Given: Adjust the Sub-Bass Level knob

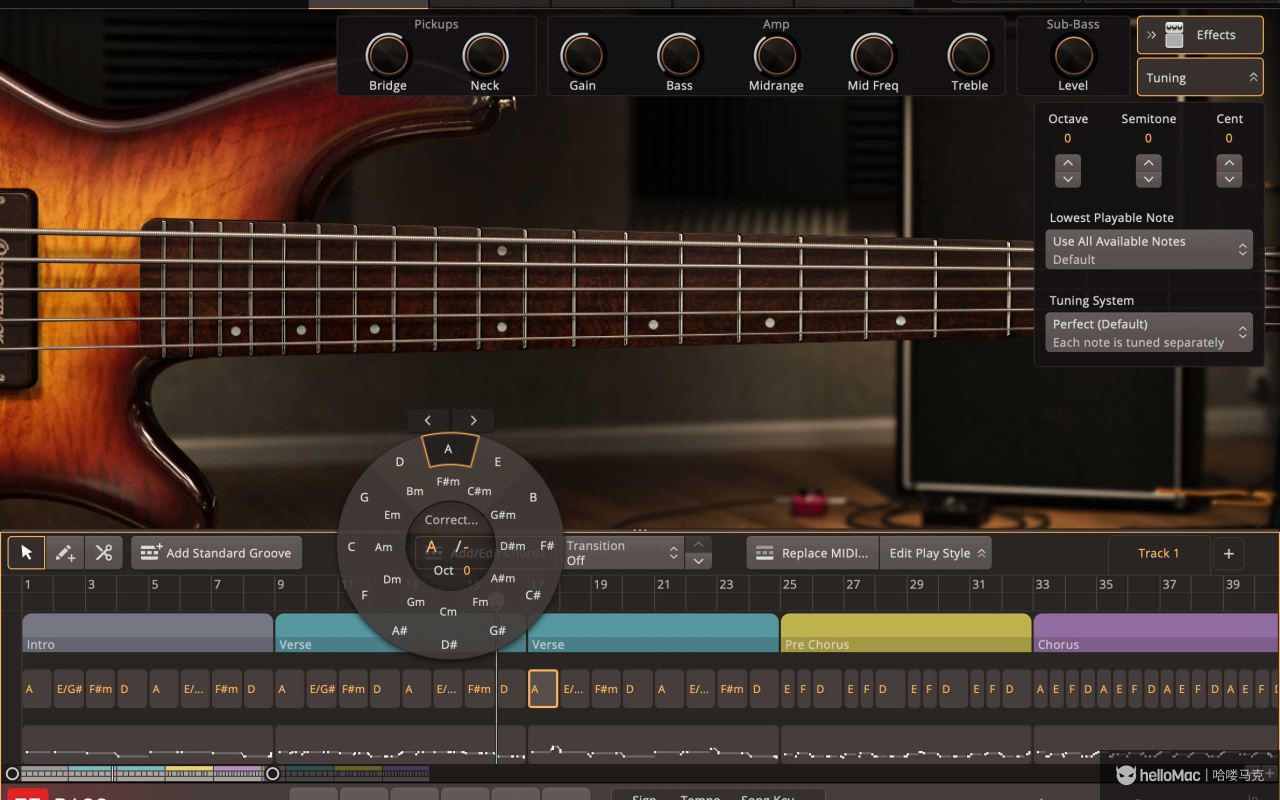Looking at the screenshot, I should click(x=1073, y=57).
